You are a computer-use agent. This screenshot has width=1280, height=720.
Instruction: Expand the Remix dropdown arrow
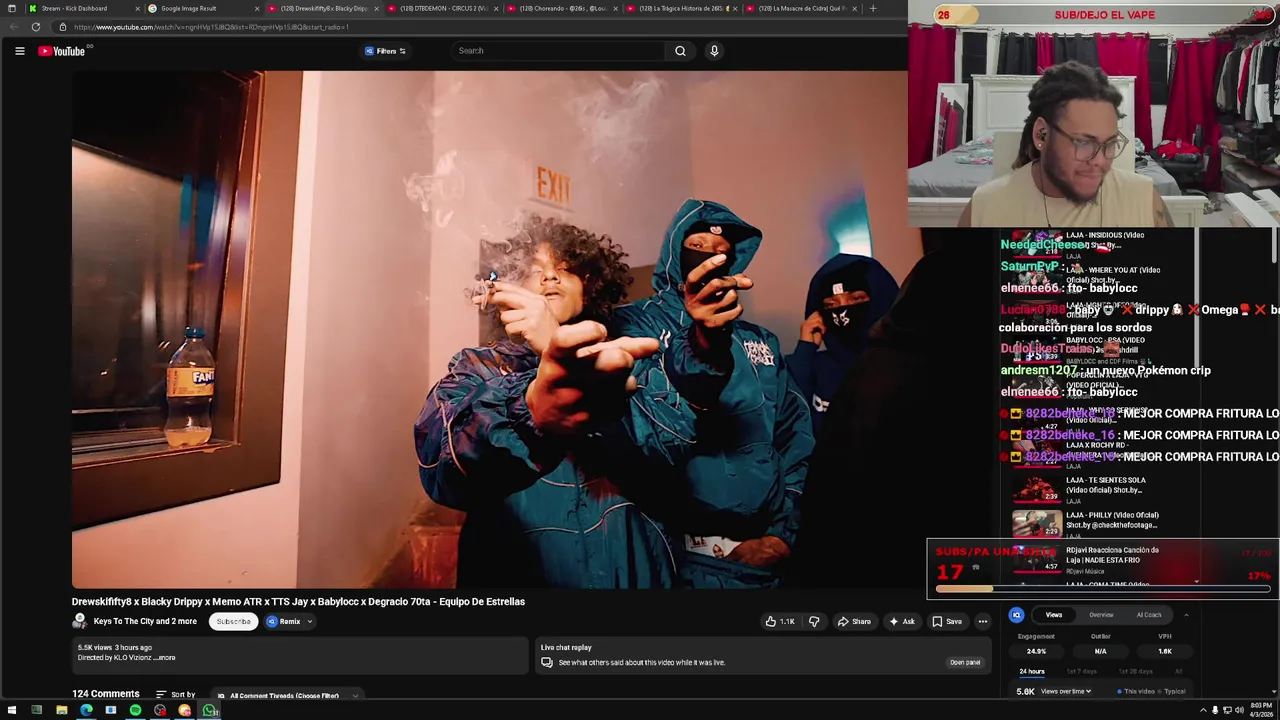coord(309,621)
